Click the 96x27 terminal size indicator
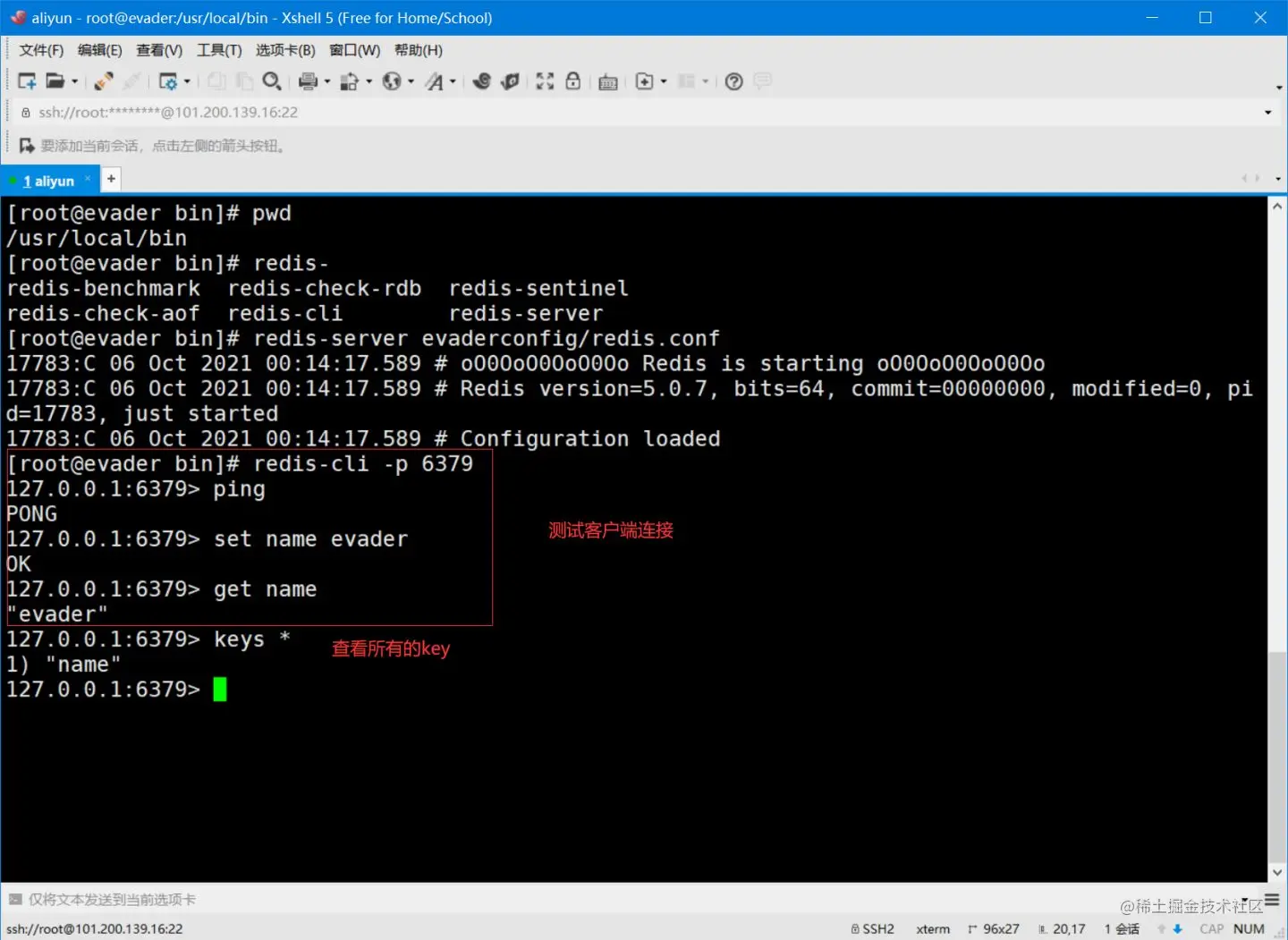The width and height of the screenshot is (1288, 940). (994, 929)
